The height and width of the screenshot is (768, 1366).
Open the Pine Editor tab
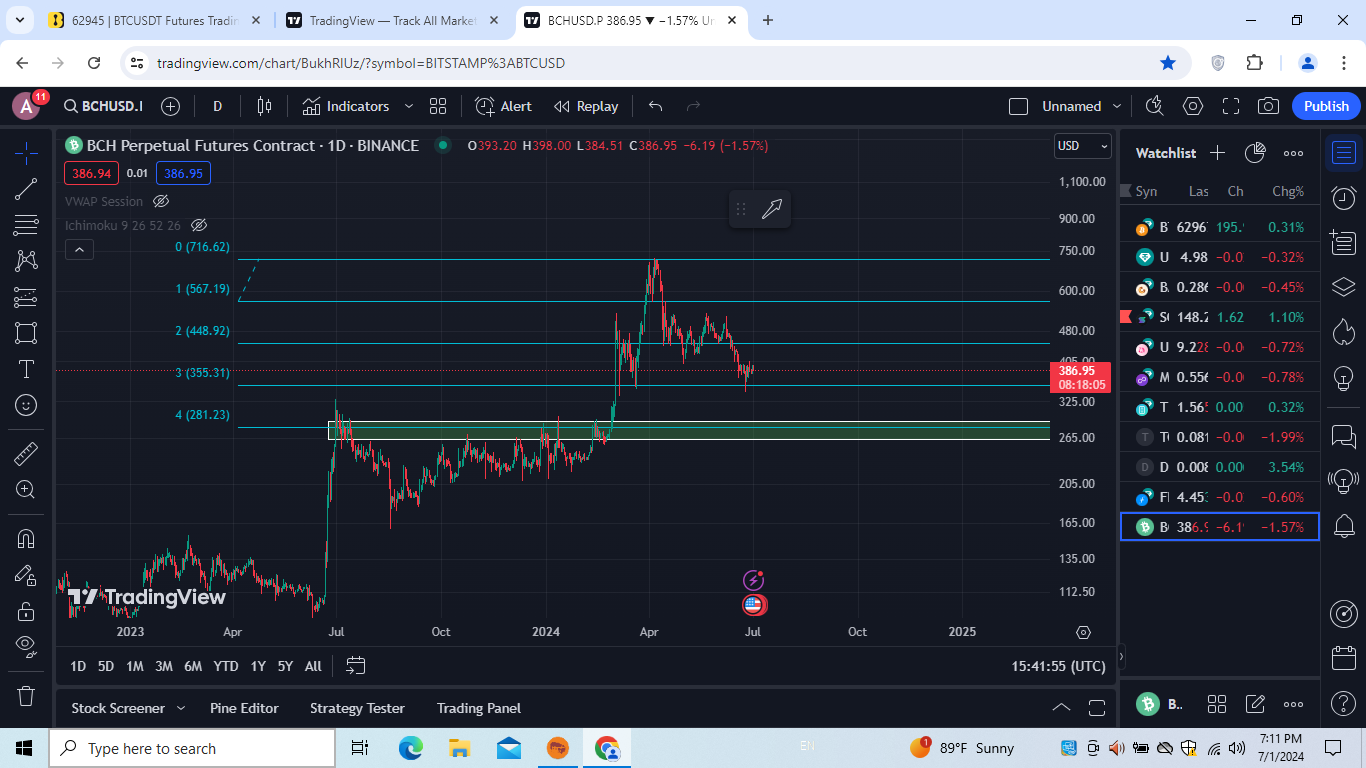point(244,708)
